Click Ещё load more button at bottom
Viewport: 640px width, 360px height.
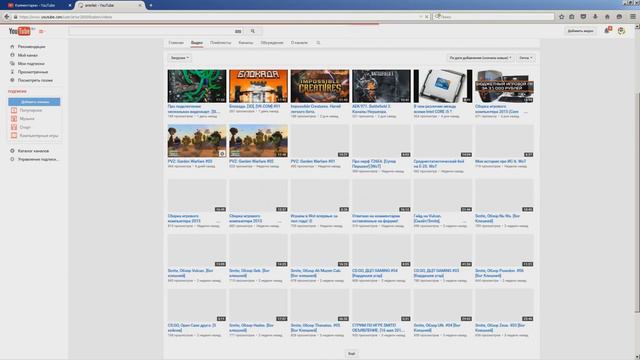pyautogui.click(x=351, y=354)
